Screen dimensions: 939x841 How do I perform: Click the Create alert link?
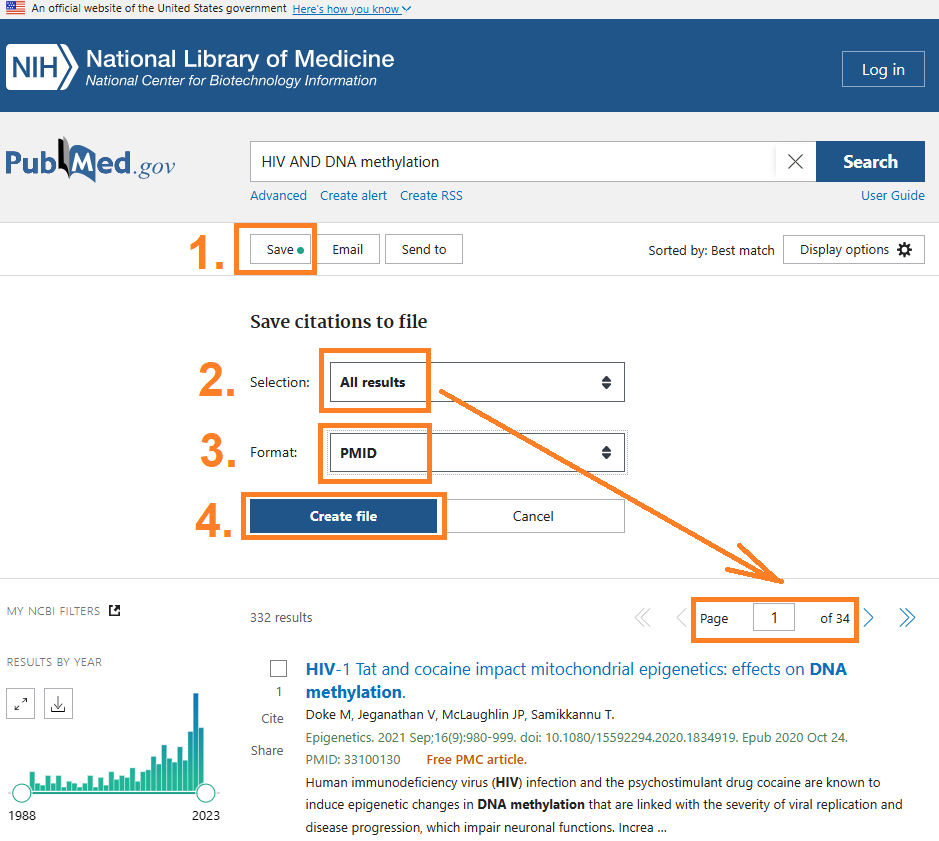[x=353, y=196]
